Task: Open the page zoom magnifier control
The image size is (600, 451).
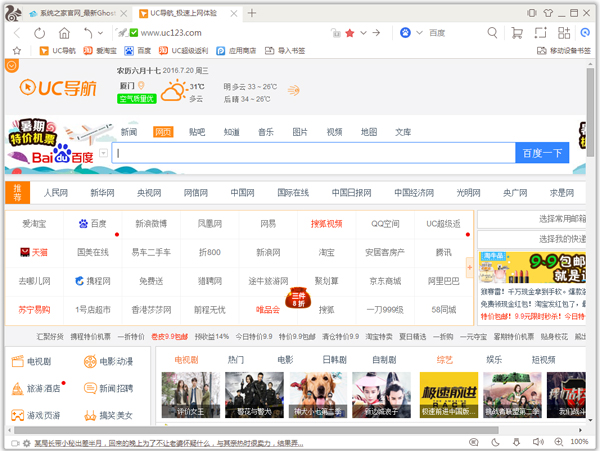Action: tap(559, 442)
